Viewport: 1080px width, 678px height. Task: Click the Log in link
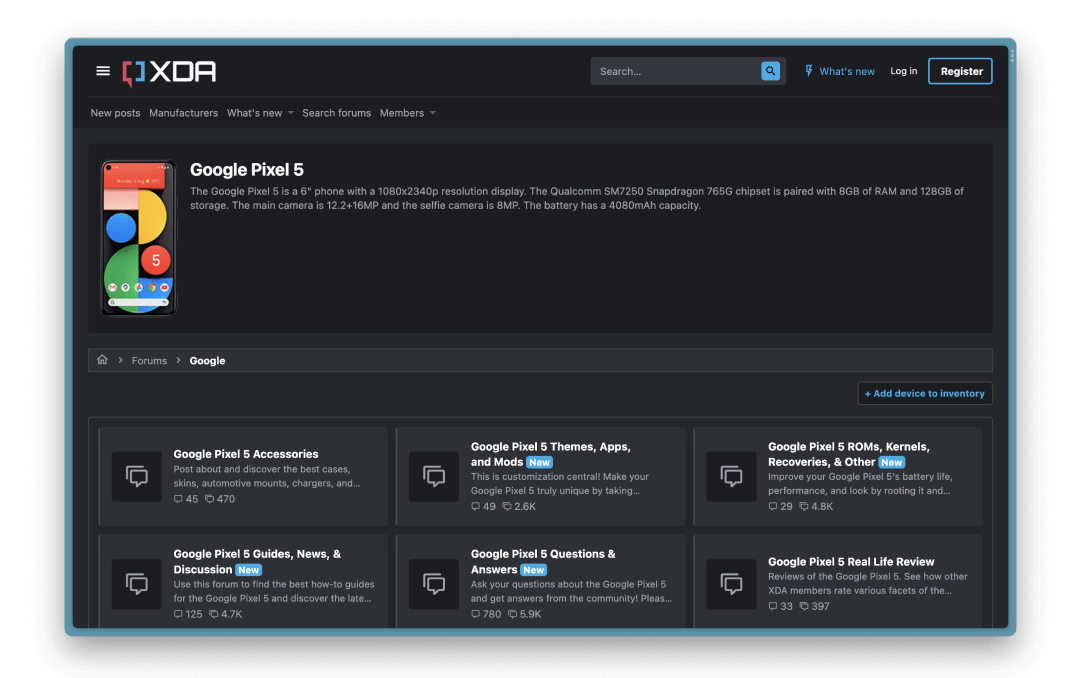(x=904, y=71)
